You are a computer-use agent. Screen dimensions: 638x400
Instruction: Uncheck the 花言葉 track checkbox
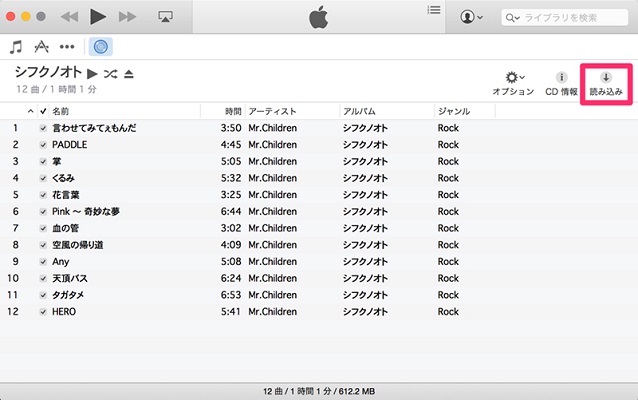click(43, 195)
